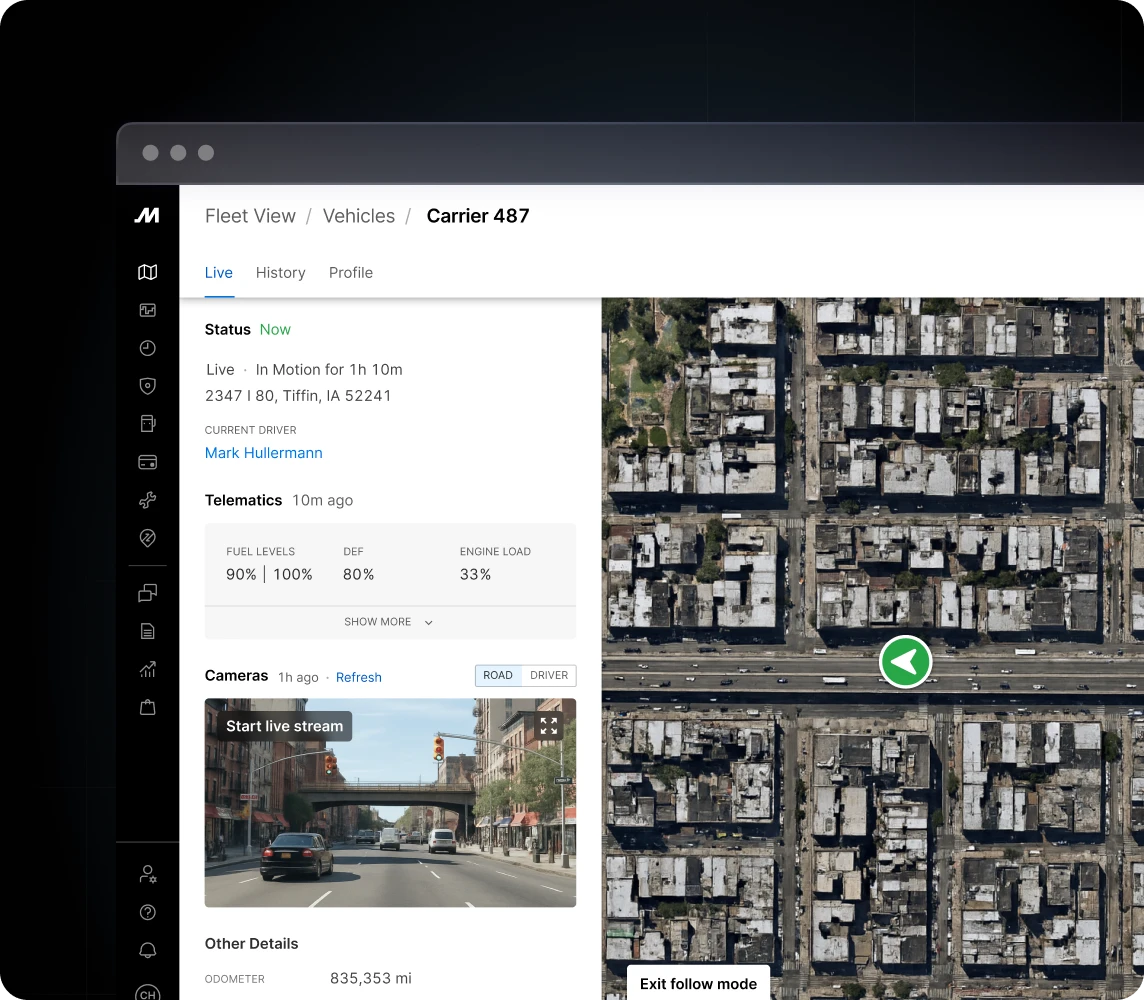Switch camera view to ROAD
Viewport: 1144px width, 1000px height.
pos(498,676)
